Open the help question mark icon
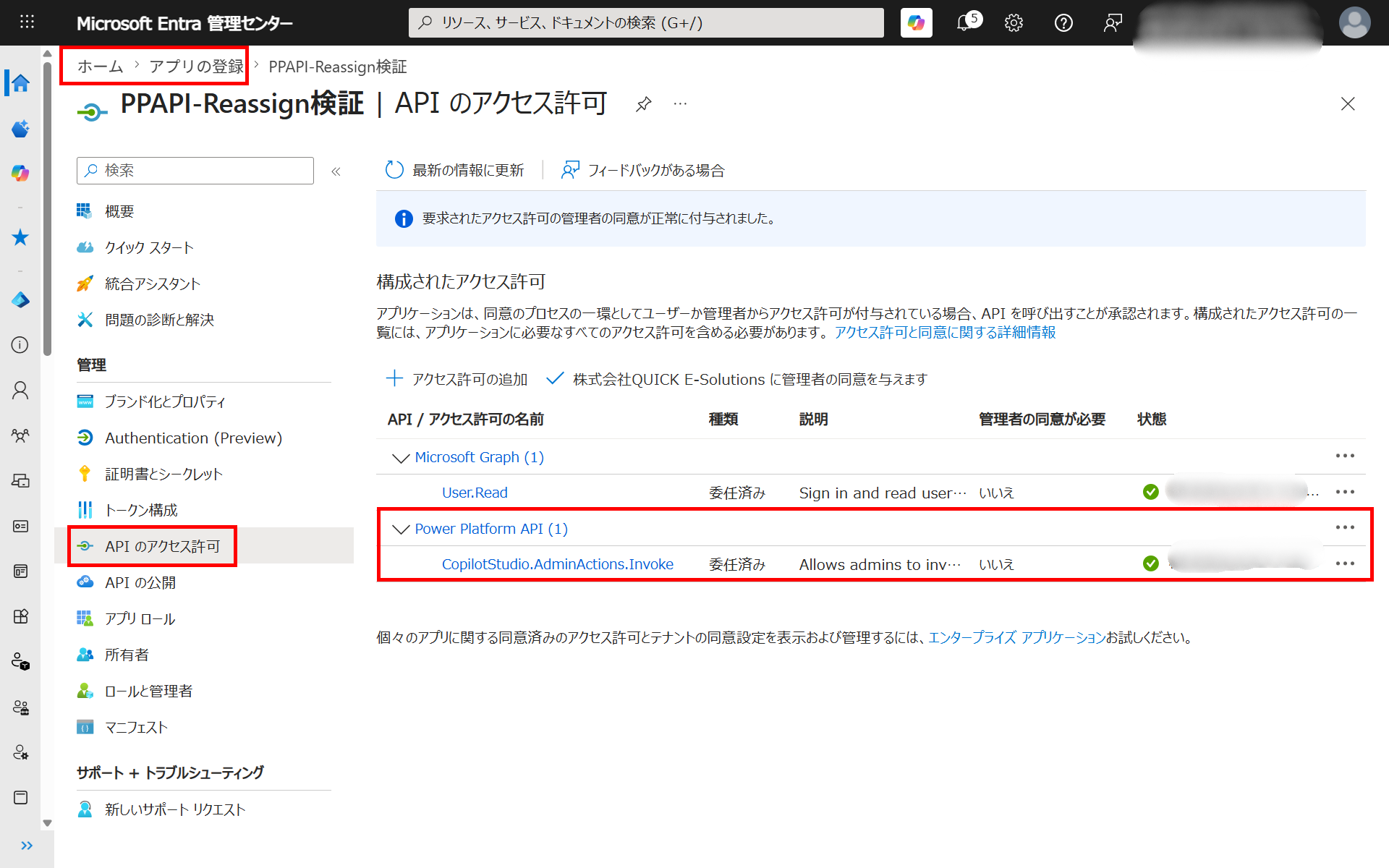The width and height of the screenshot is (1389, 868). click(x=1063, y=22)
